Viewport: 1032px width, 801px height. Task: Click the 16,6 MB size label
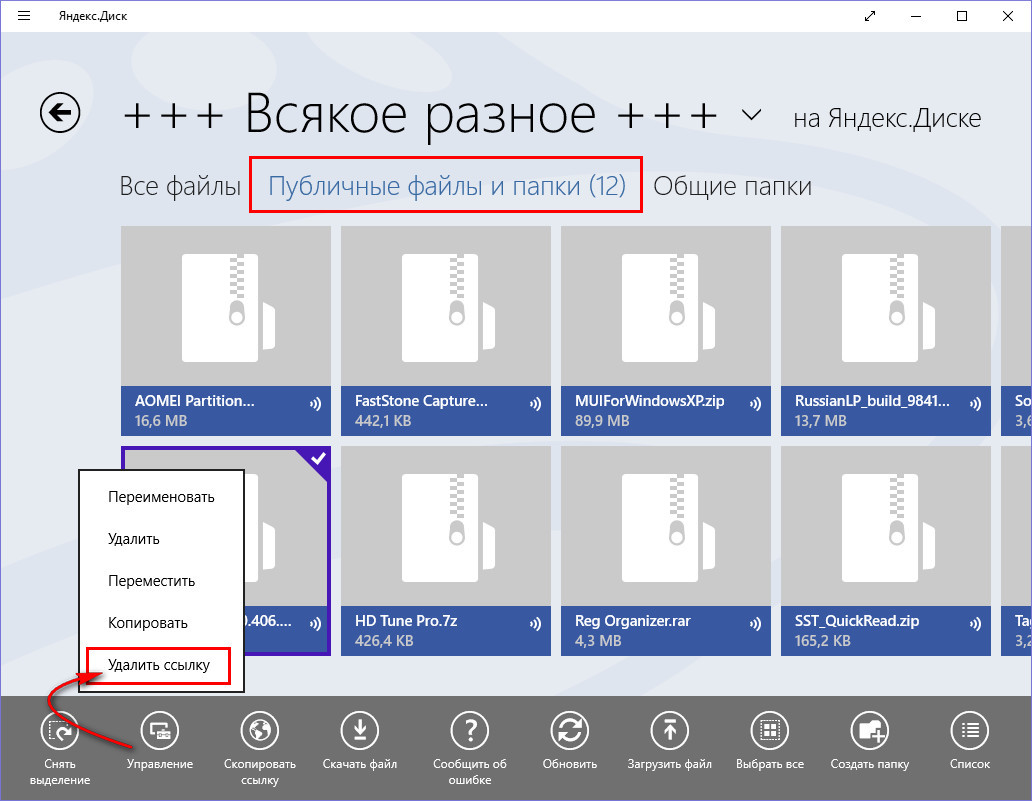pos(161,421)
